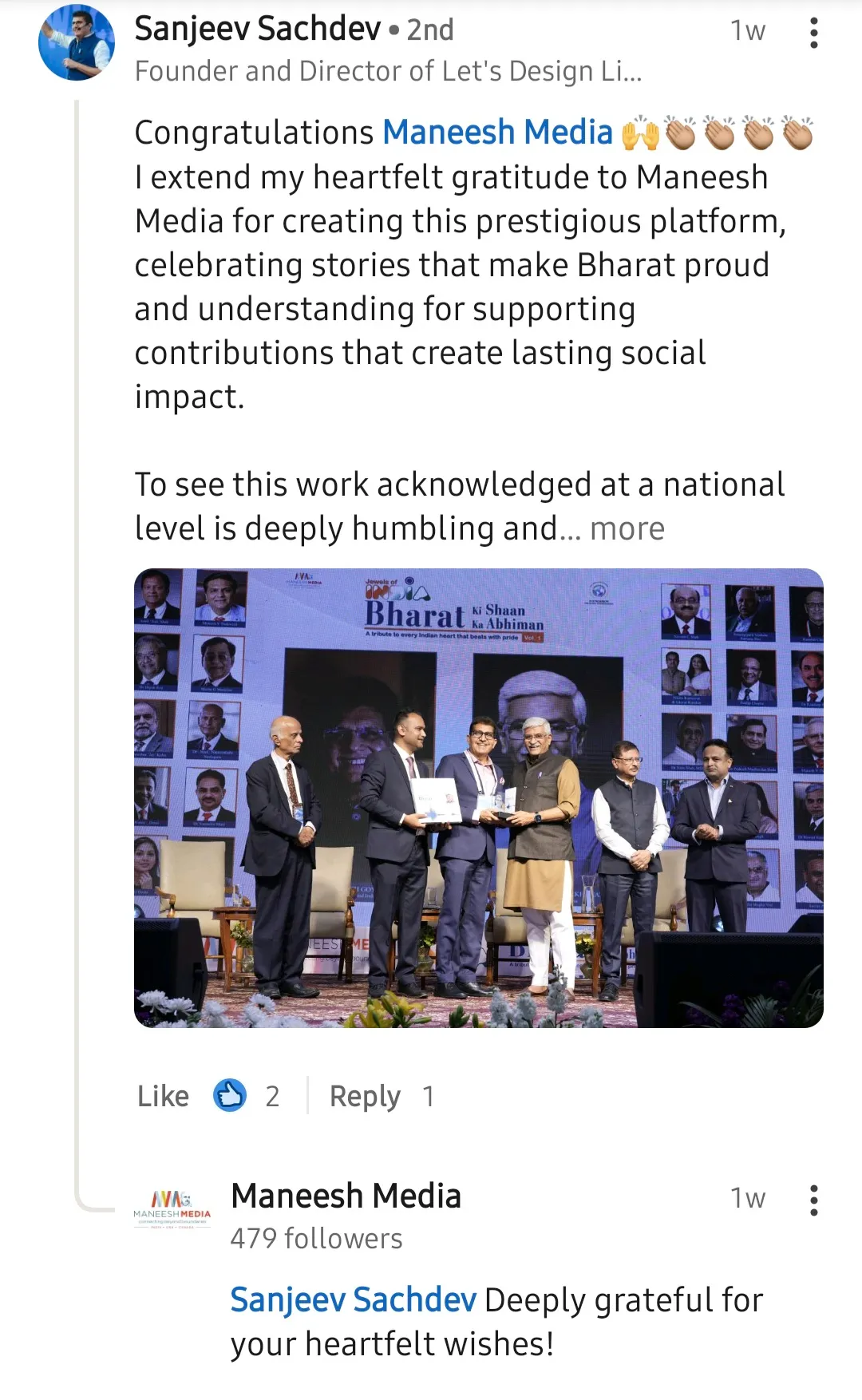The width and height of the screenshot is (862, 1400).
Task: View reactions via the blue thumbs-up icon
Action: click(x=230, y=1096)
